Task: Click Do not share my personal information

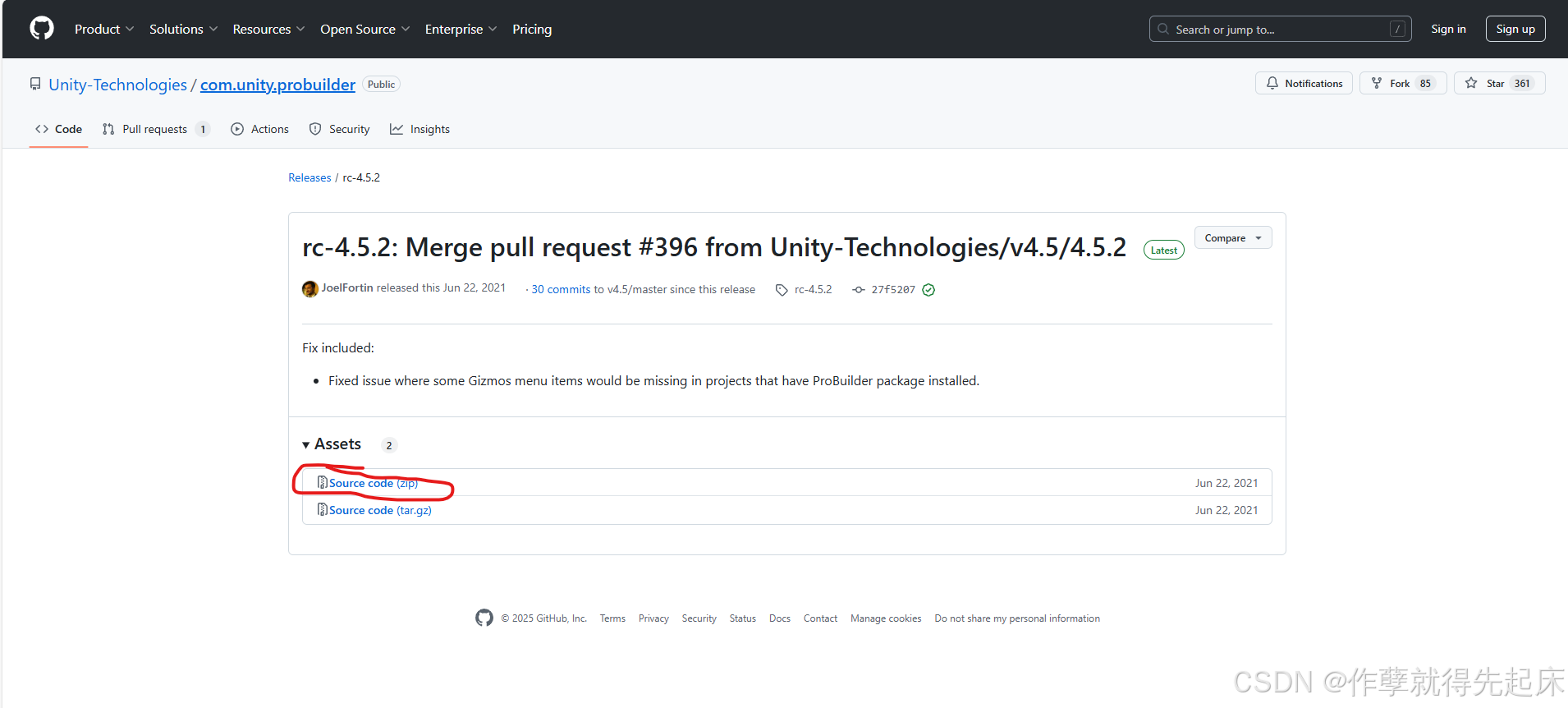Action: pyautogui.click(x=1017, y=618)
